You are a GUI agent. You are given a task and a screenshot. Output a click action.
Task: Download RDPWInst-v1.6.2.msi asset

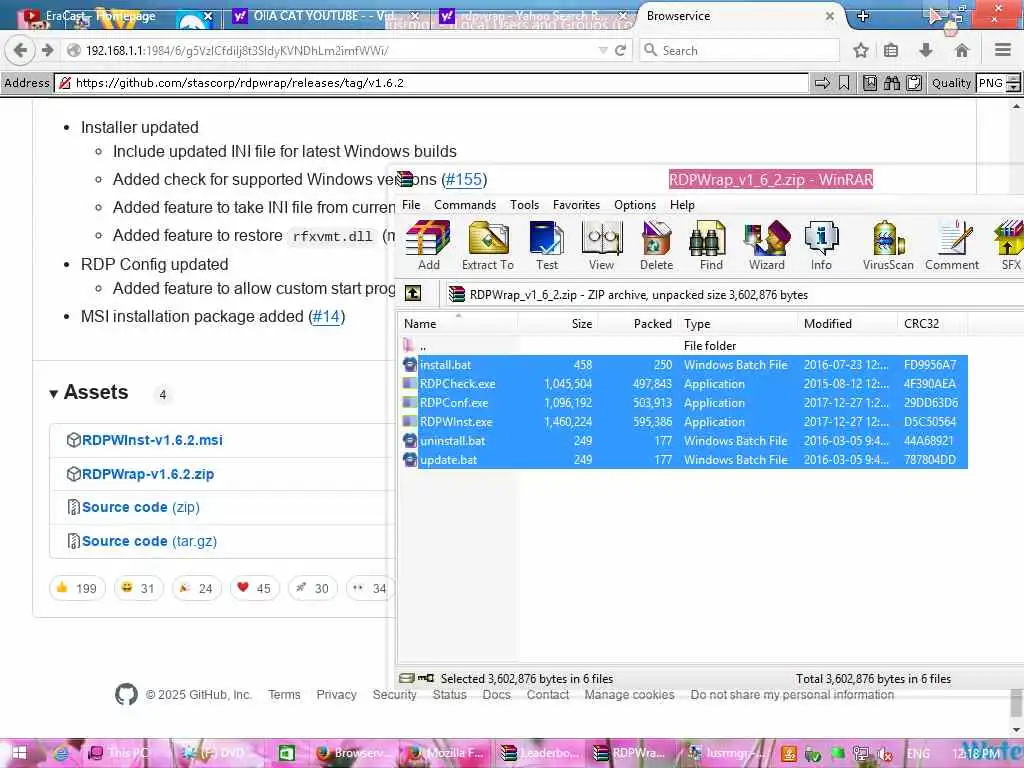[152, 440]
